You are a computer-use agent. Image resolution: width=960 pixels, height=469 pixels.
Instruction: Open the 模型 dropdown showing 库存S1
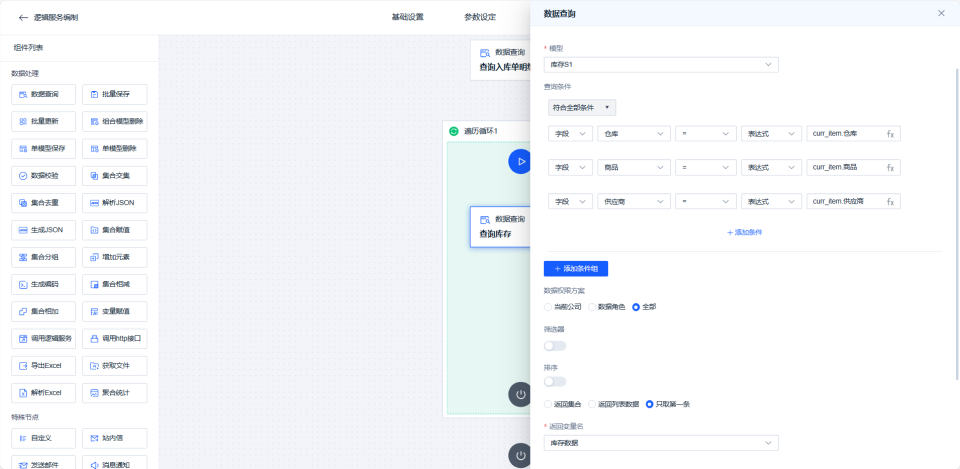click(661, 65)
